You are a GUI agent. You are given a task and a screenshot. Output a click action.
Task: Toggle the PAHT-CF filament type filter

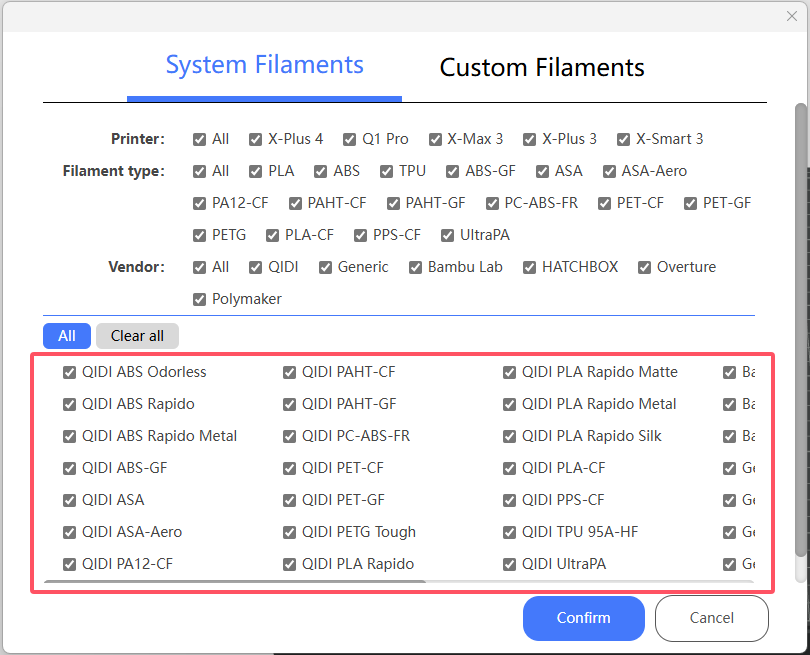click(x=295, y=204)
